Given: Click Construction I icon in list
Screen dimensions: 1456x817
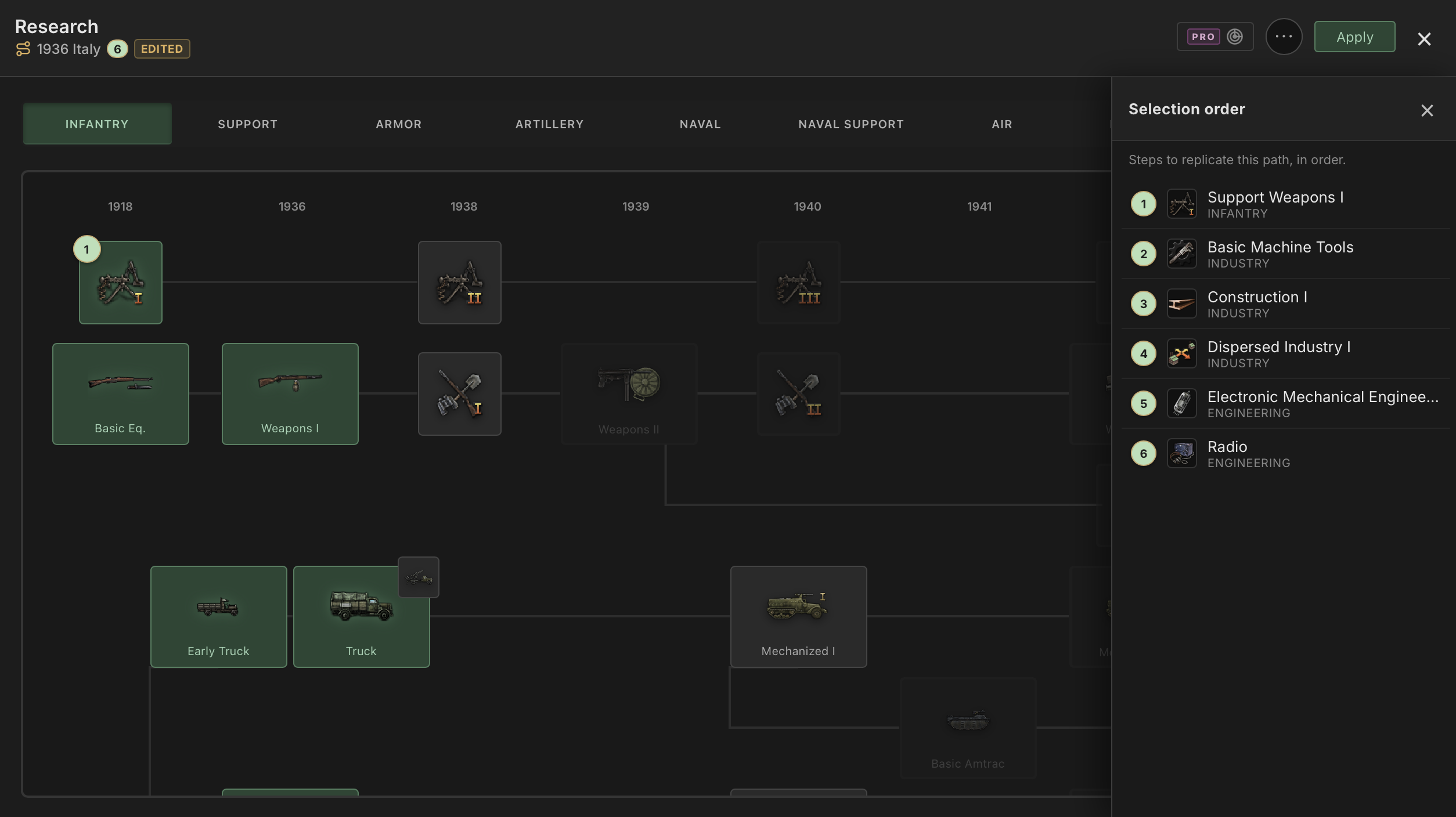Looking at the screenshot, I should point(1182,304).
